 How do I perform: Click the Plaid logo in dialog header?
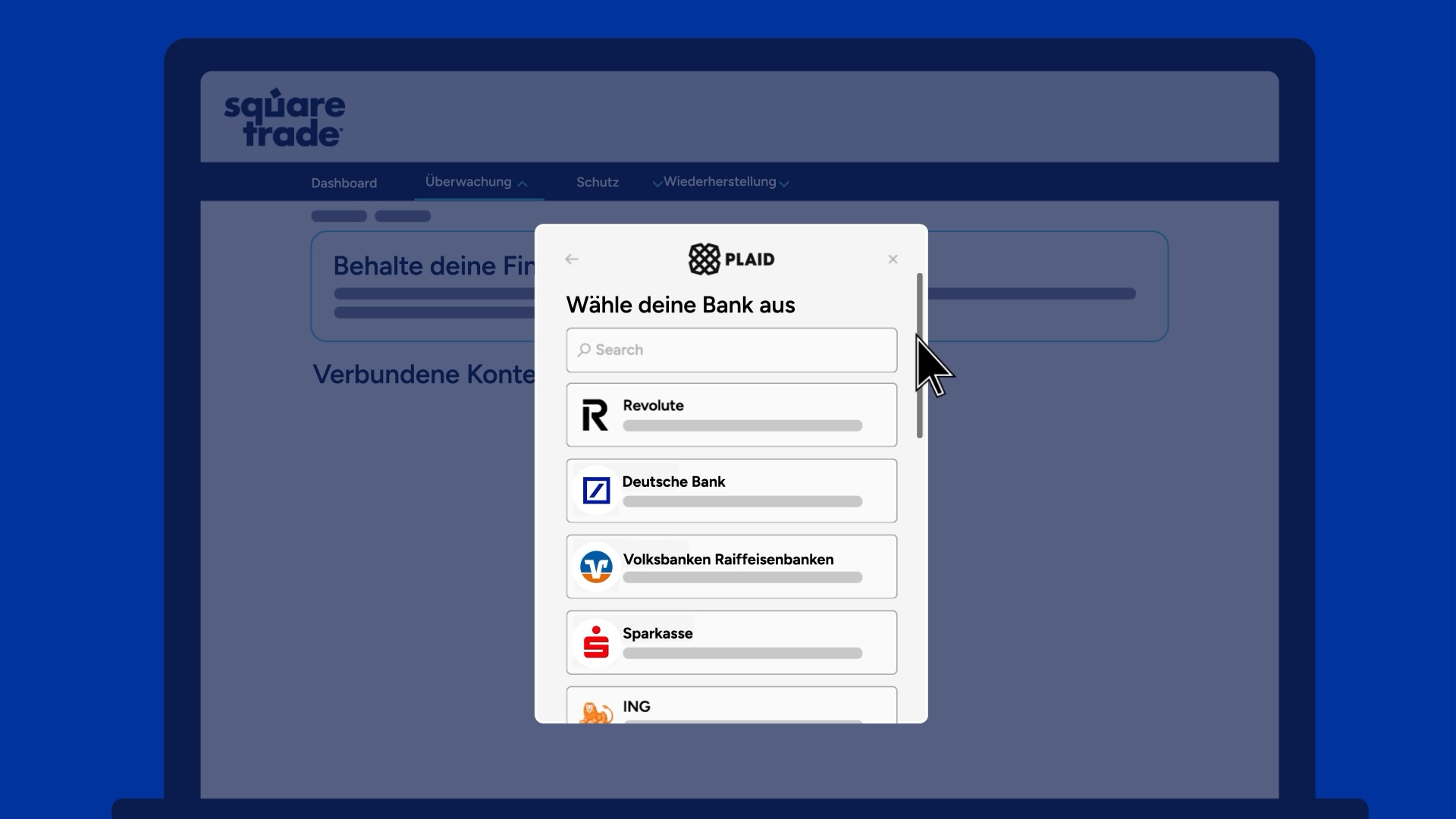tap(731, 259)
